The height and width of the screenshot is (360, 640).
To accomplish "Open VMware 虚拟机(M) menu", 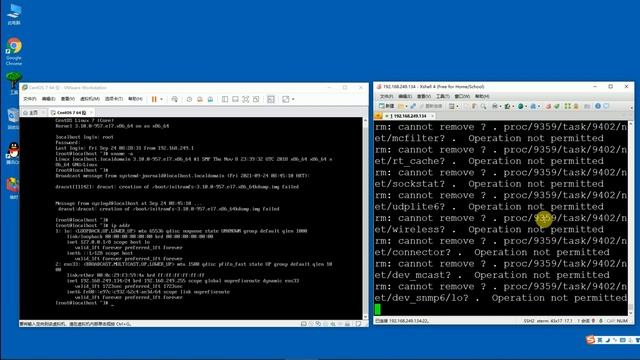I will [90, 99].
